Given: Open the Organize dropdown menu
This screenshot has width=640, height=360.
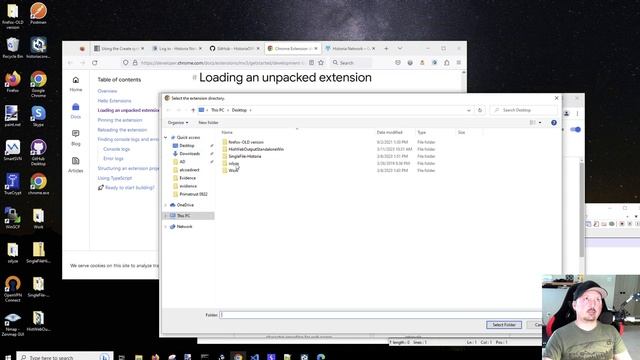Looking at the screenshot, I should pyautogui.click(x=178, y=122).
